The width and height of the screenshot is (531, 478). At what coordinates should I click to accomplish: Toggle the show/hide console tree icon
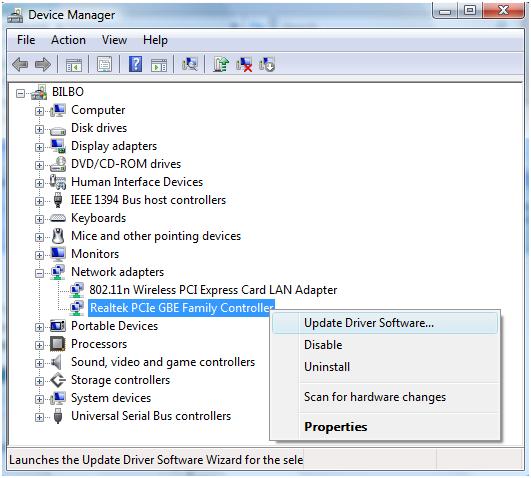pyautogui.click(x=73, y=64)
